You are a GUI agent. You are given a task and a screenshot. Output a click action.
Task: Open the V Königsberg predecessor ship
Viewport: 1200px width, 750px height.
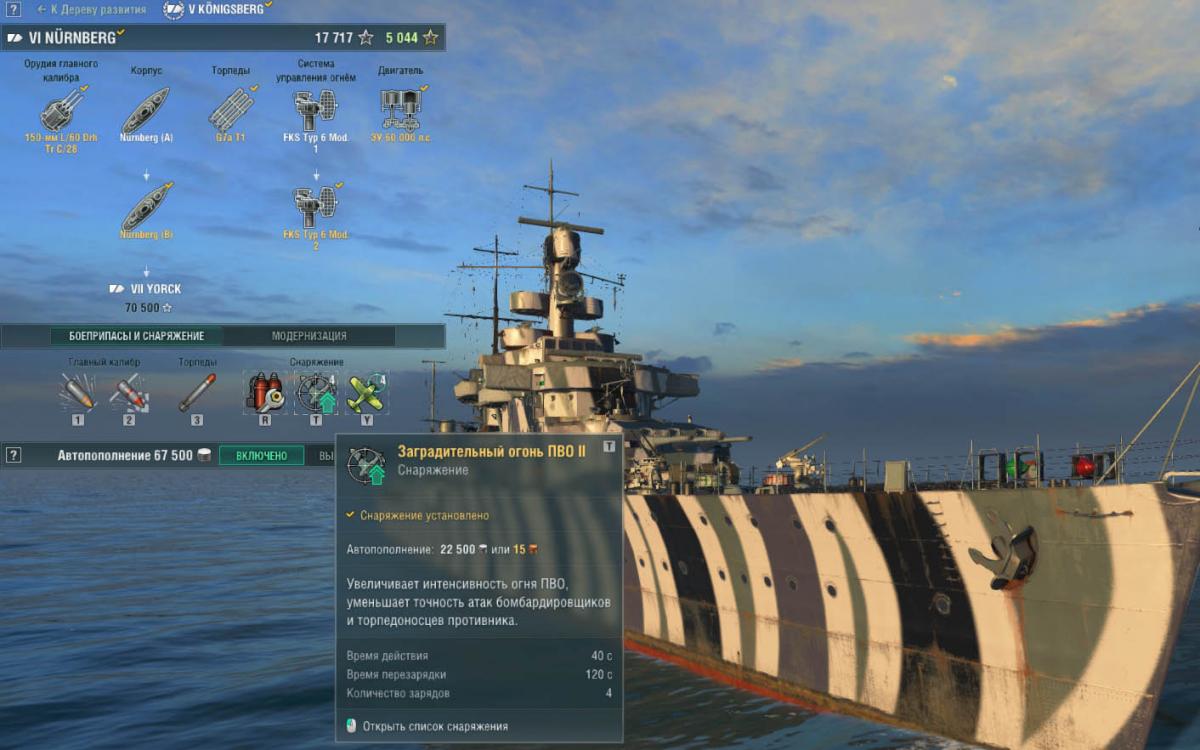(218, 9)
